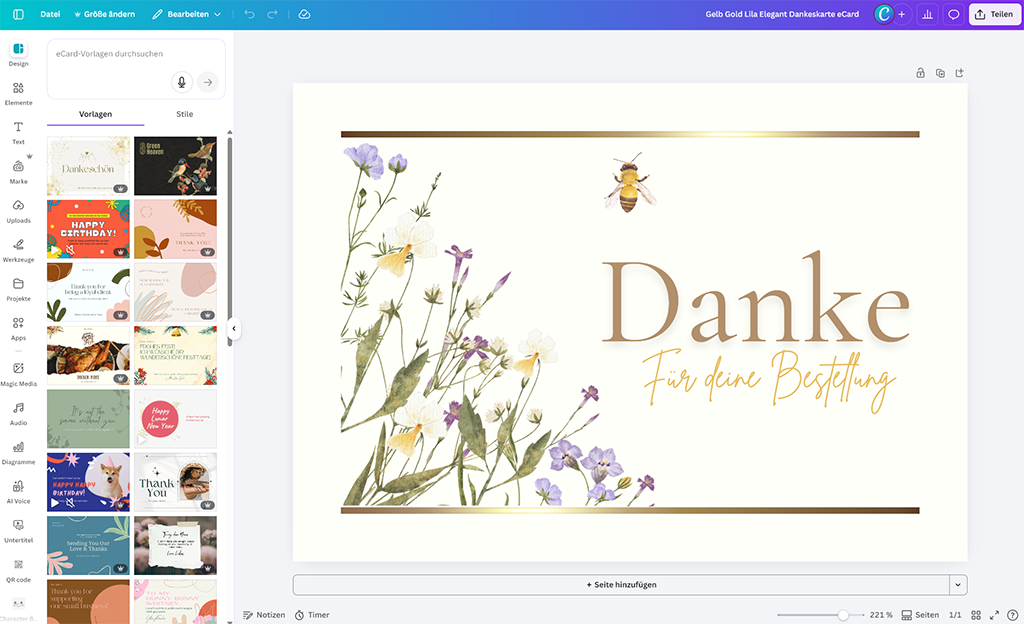Open the QR code panel
This screenshot has height=624, width=1024.
coord(18,570)
